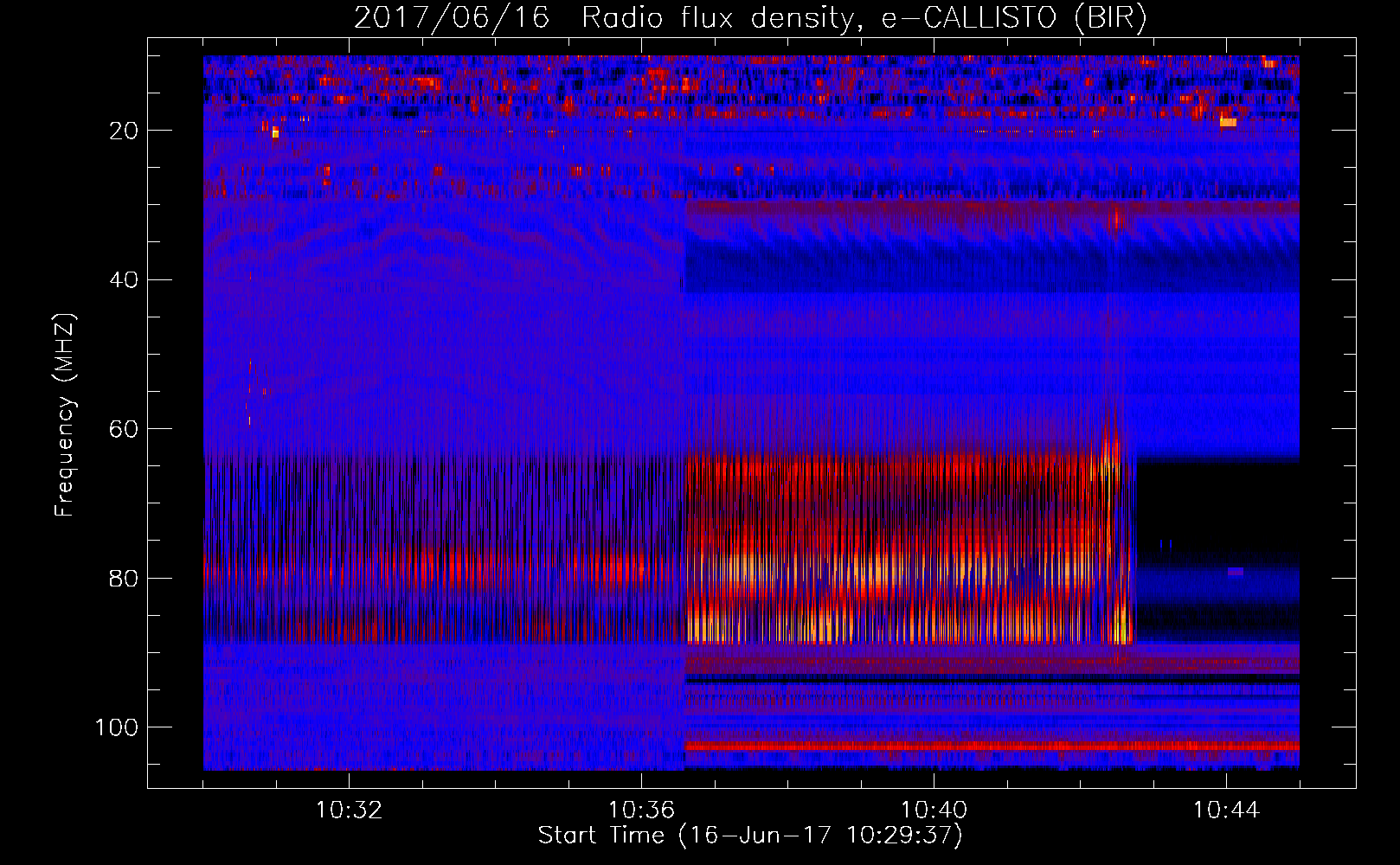This screenshot has width=1400, height=865.
Task: Select the 100 frequency tick label
Action: point(117,727)
